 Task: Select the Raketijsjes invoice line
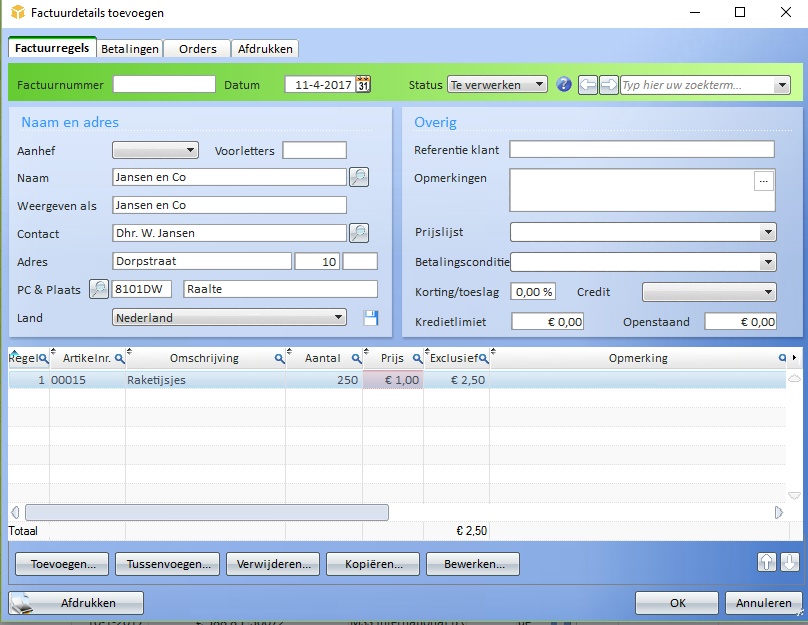click(397, 380)
